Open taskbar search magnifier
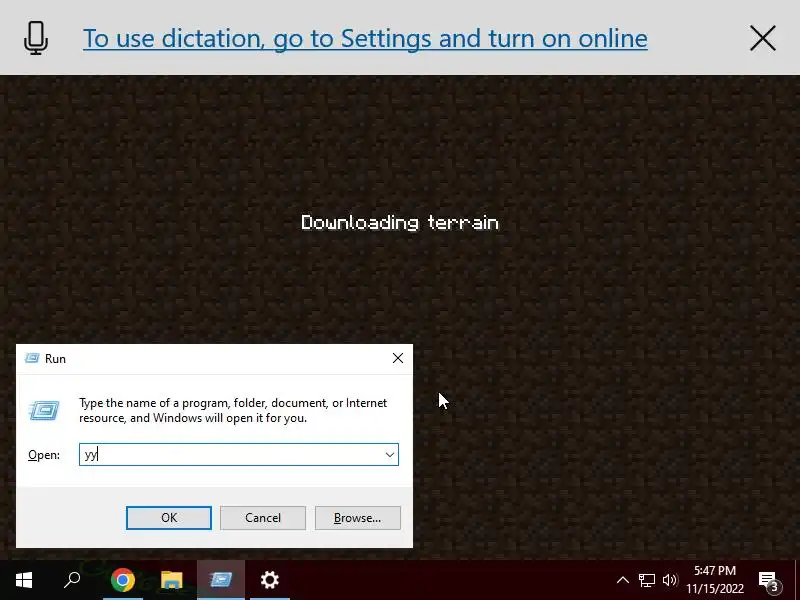 click(72, 580)
